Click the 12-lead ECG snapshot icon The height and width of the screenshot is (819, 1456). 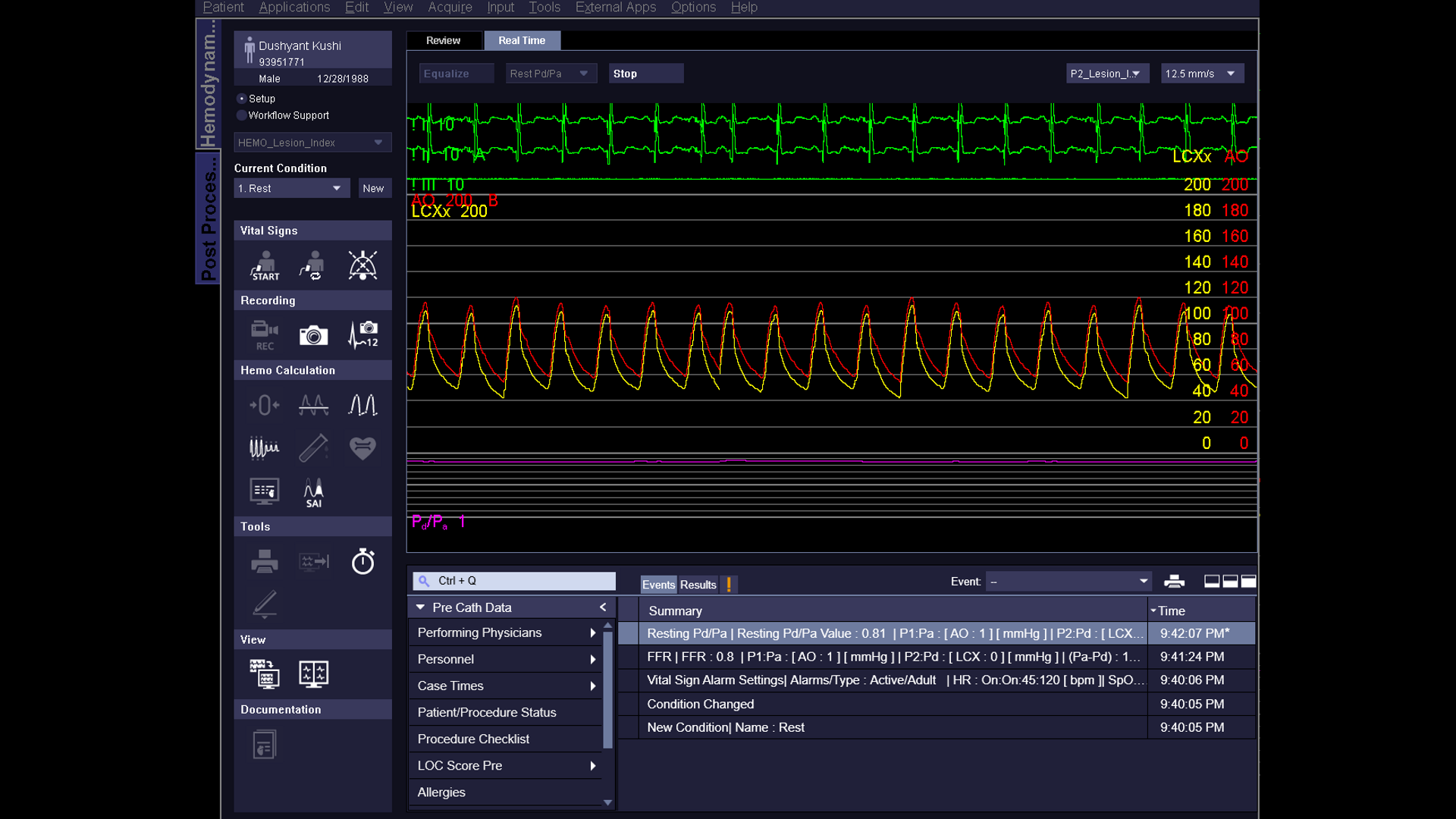363,334
